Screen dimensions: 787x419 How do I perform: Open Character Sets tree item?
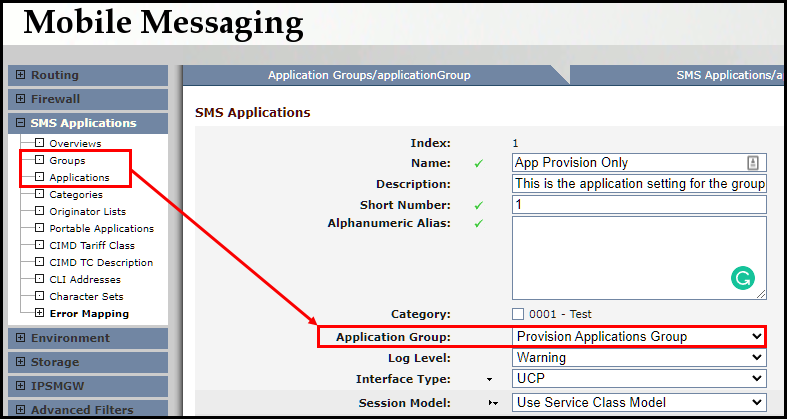tap(86, 297)
